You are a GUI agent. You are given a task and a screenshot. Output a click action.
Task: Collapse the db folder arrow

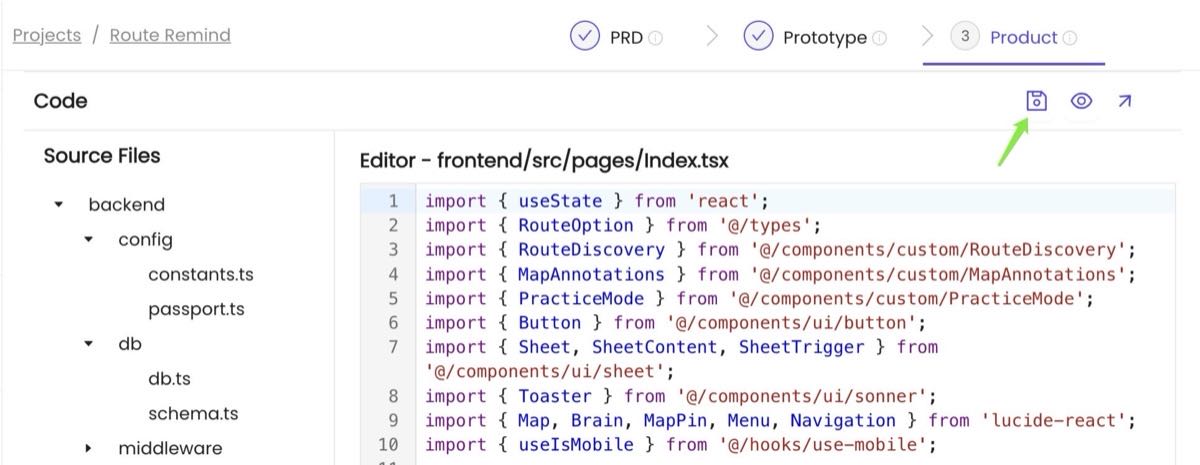pos(89,344)
